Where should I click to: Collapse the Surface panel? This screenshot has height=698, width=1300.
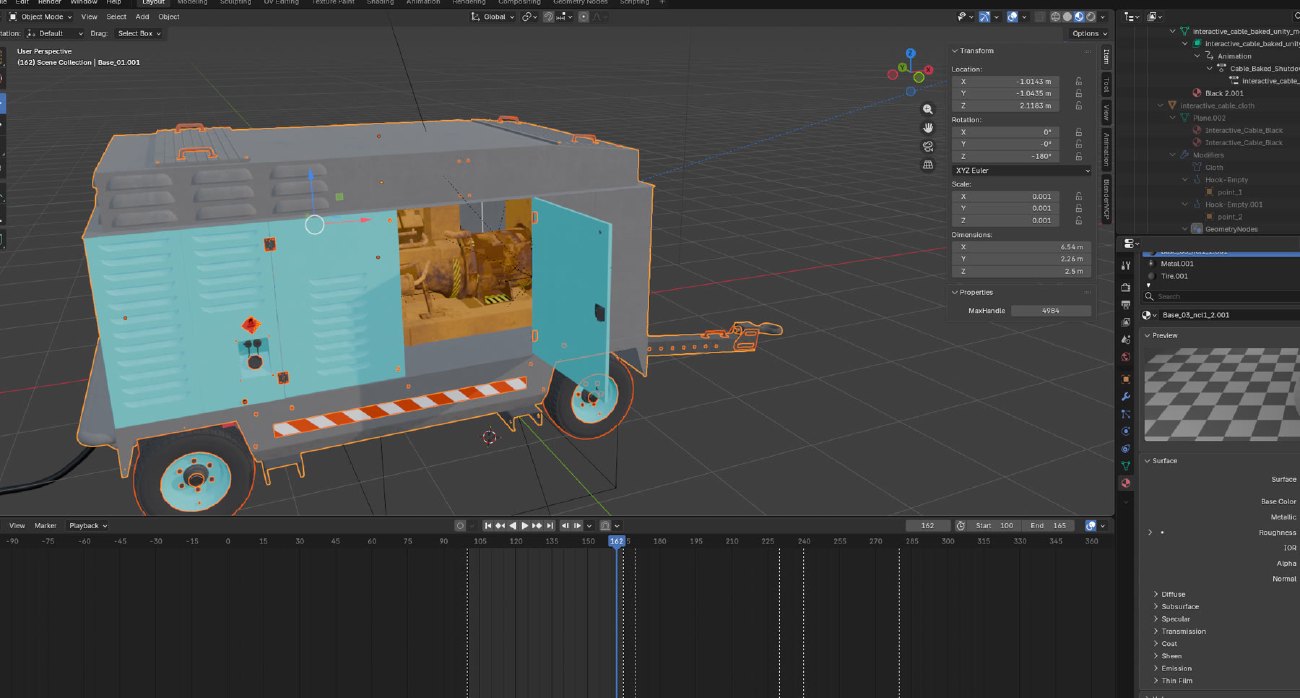1164,460
